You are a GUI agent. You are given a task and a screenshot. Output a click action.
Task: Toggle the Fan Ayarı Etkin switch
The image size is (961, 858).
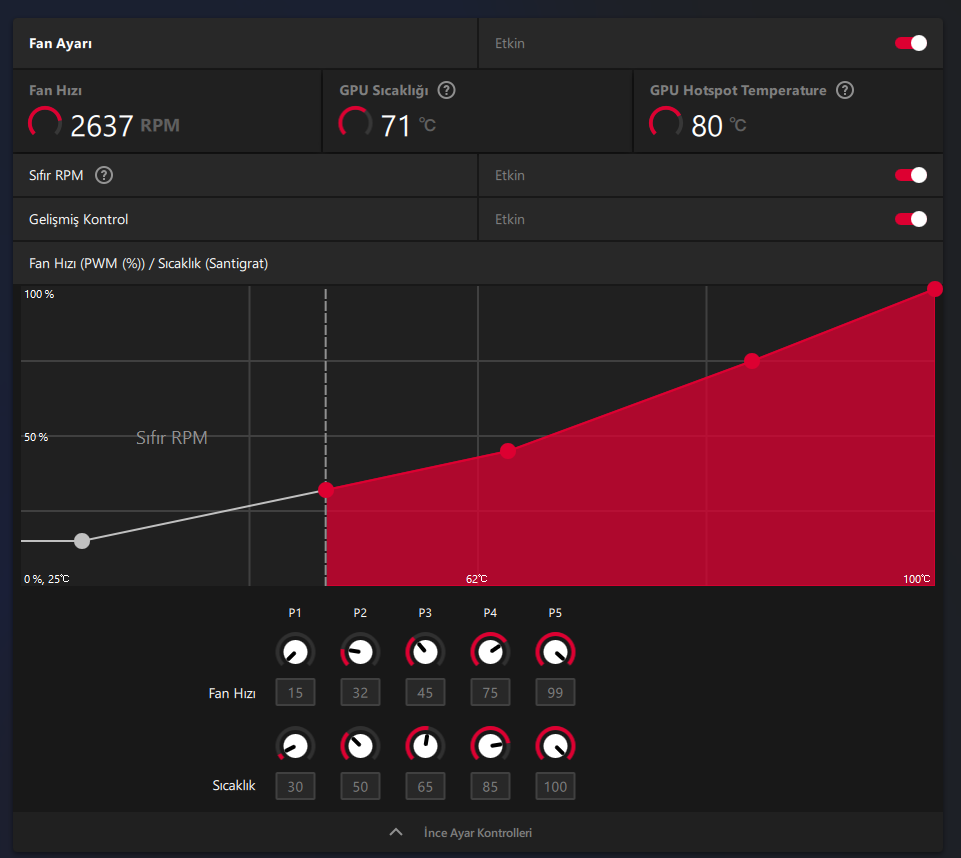pos(911,43)
